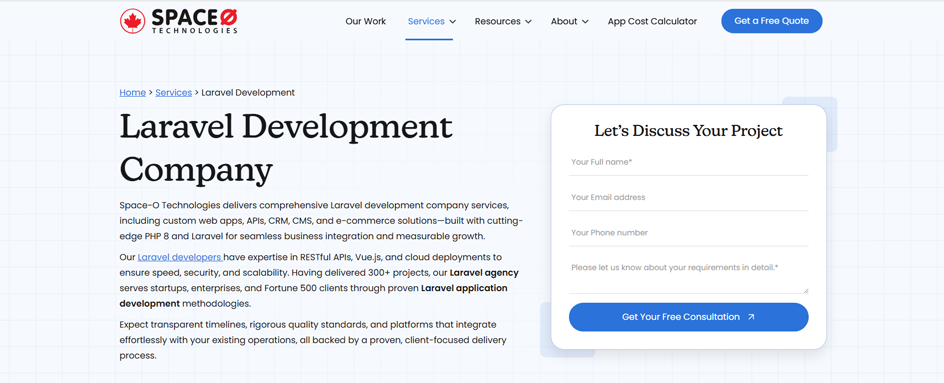The height and width of the screenshot is (383, 944).
Task: Expand the Services dropdown chevron
Action: point(453,22)
